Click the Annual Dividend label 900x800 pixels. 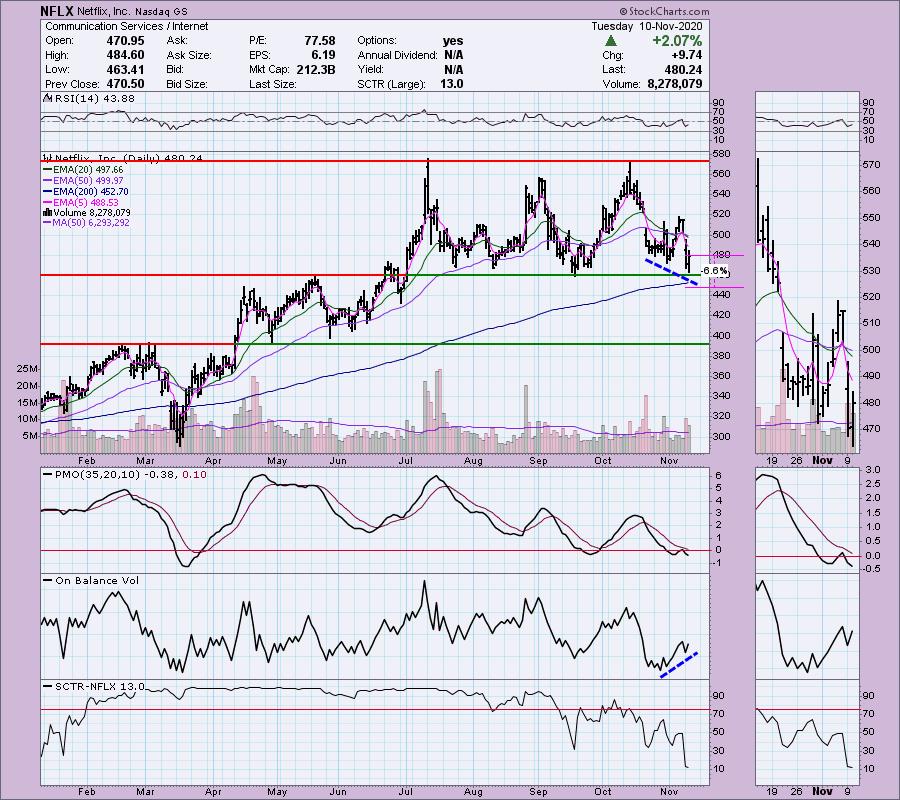pyautogui.click(x=397, y=55)
